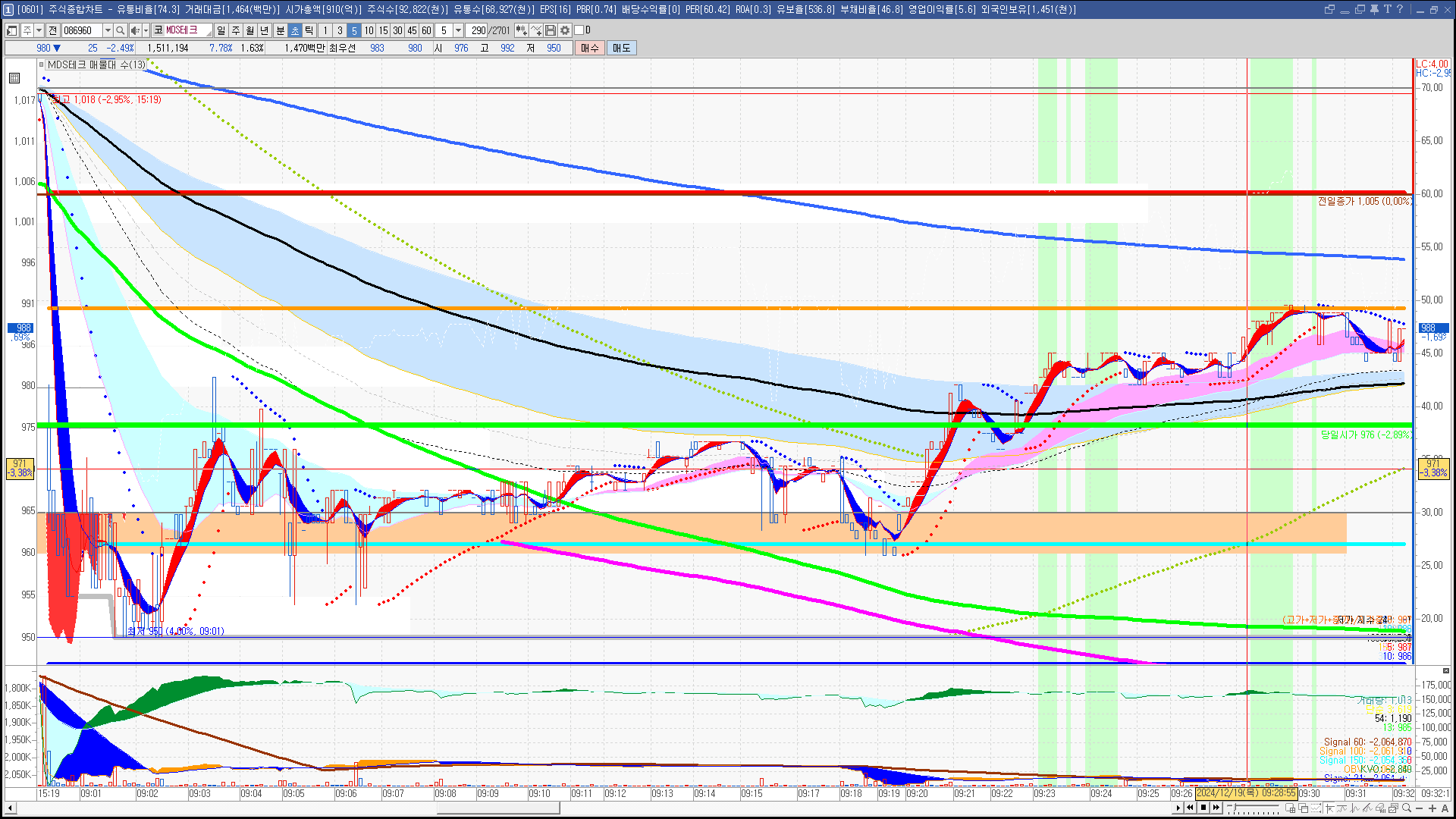
Task: Toggle the D checkbox in toolbar
Action: 579,30
